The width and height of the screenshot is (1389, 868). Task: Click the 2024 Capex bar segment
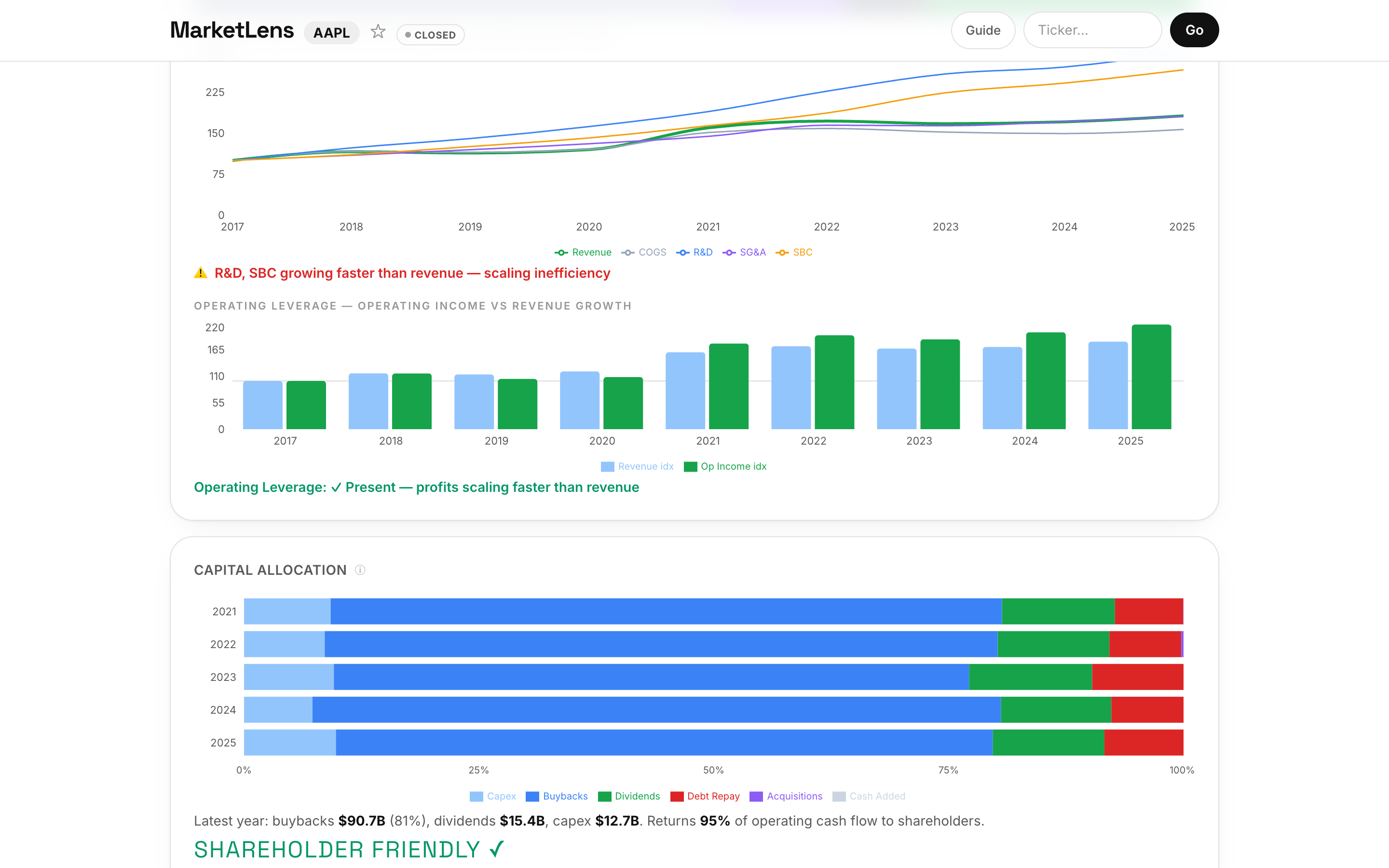278,709
